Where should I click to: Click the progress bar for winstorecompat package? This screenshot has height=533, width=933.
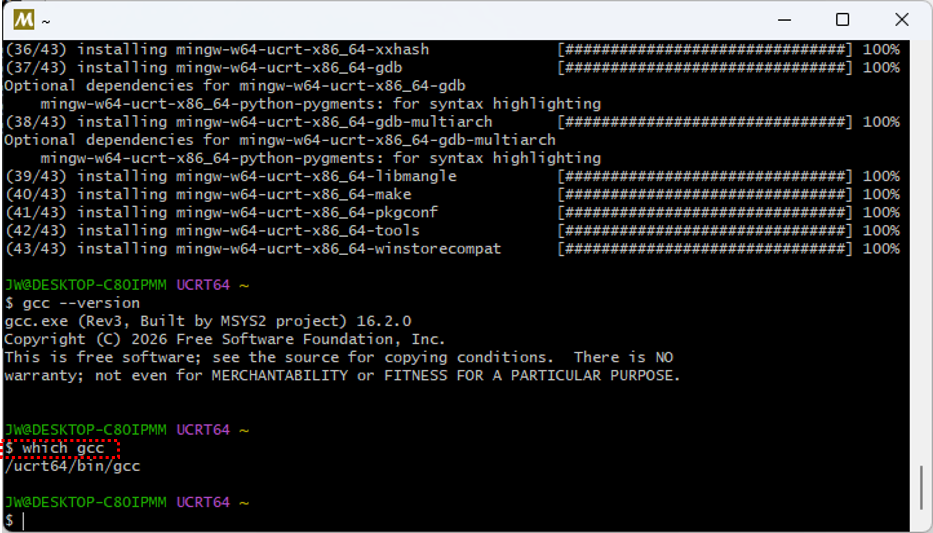pyautogui.click(x=705, y=249)
